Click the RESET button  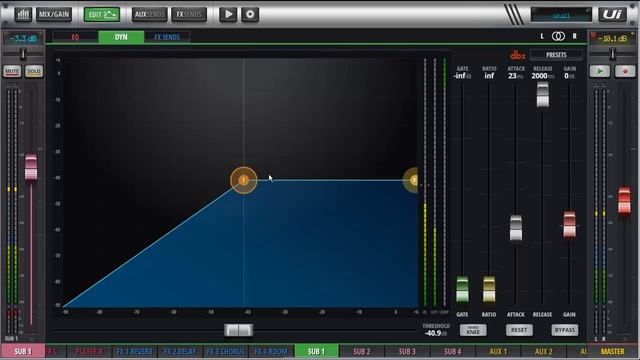519,330
